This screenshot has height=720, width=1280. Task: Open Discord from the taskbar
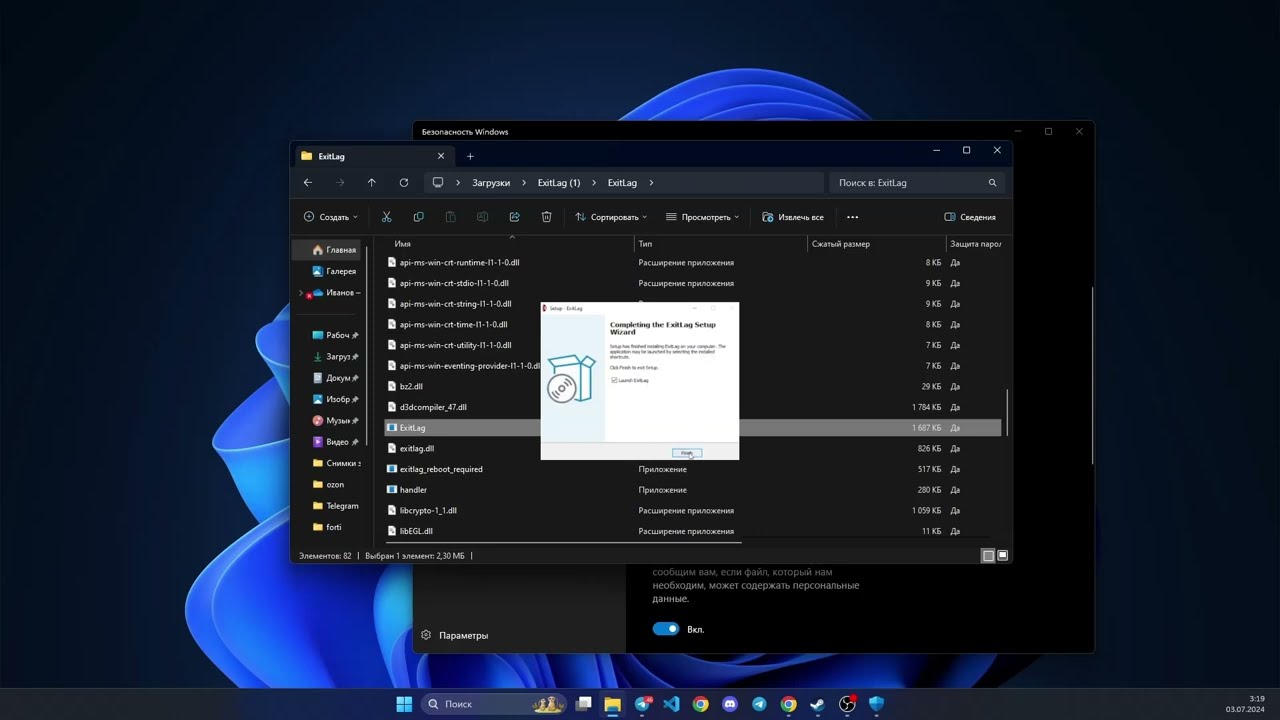[730, 704]
